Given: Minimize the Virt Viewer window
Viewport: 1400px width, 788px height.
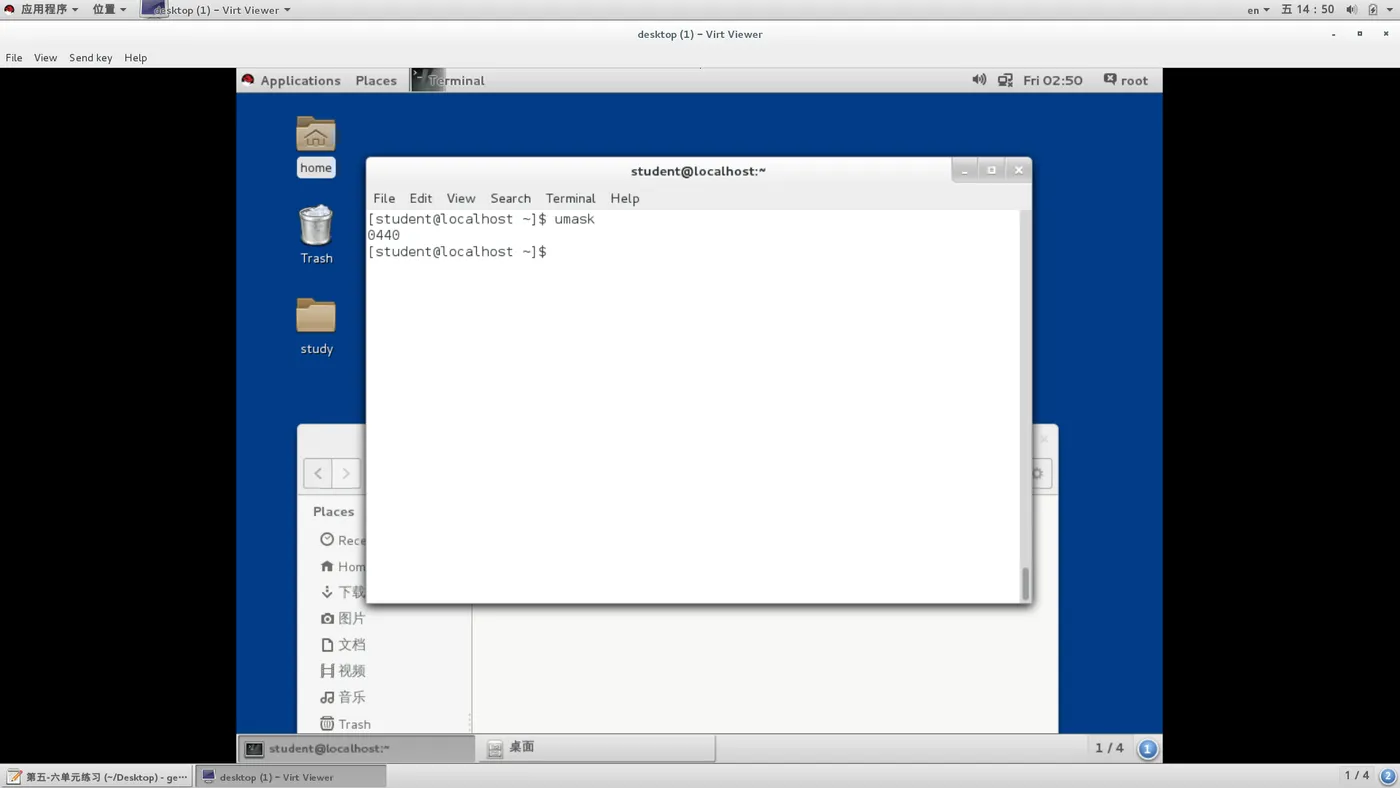Looking at the screenshot, I should 1333,34.
